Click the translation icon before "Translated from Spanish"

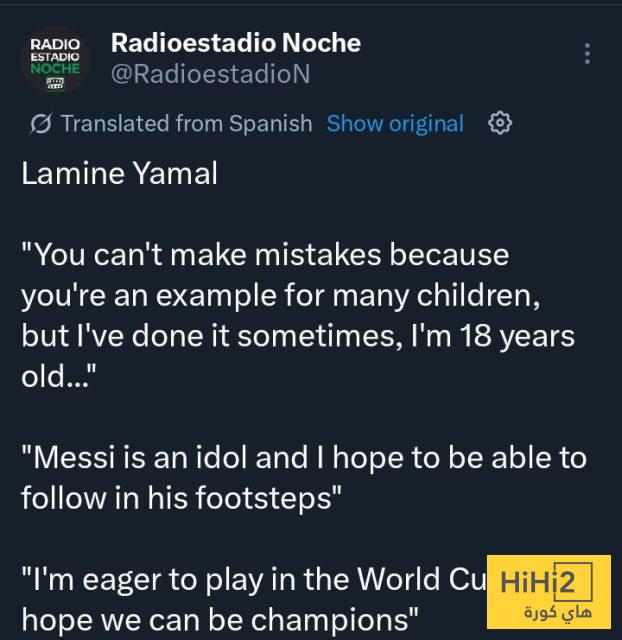tap(41, 124)
